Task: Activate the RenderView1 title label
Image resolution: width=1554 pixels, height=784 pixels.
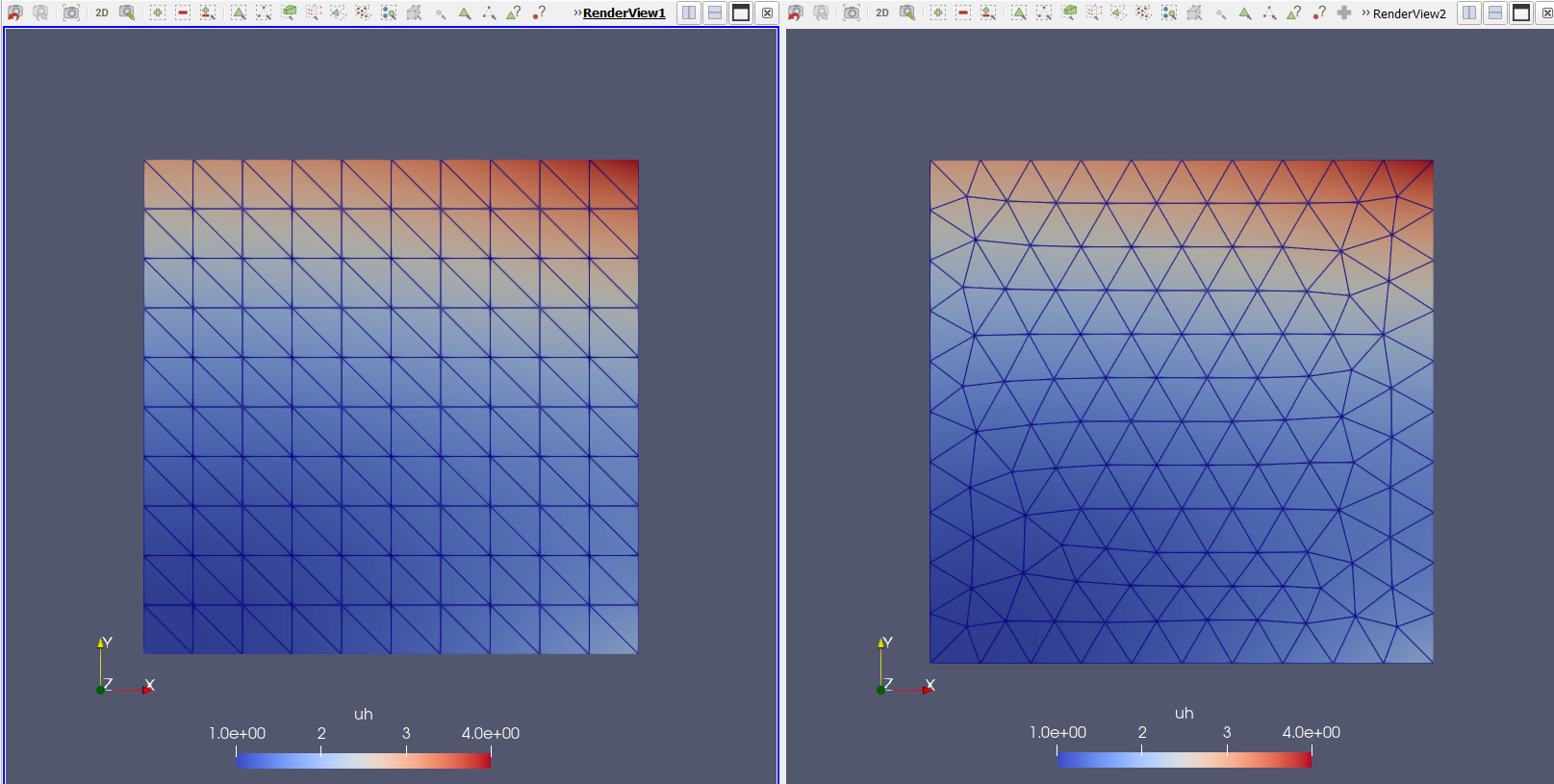Action: (624, 13)
